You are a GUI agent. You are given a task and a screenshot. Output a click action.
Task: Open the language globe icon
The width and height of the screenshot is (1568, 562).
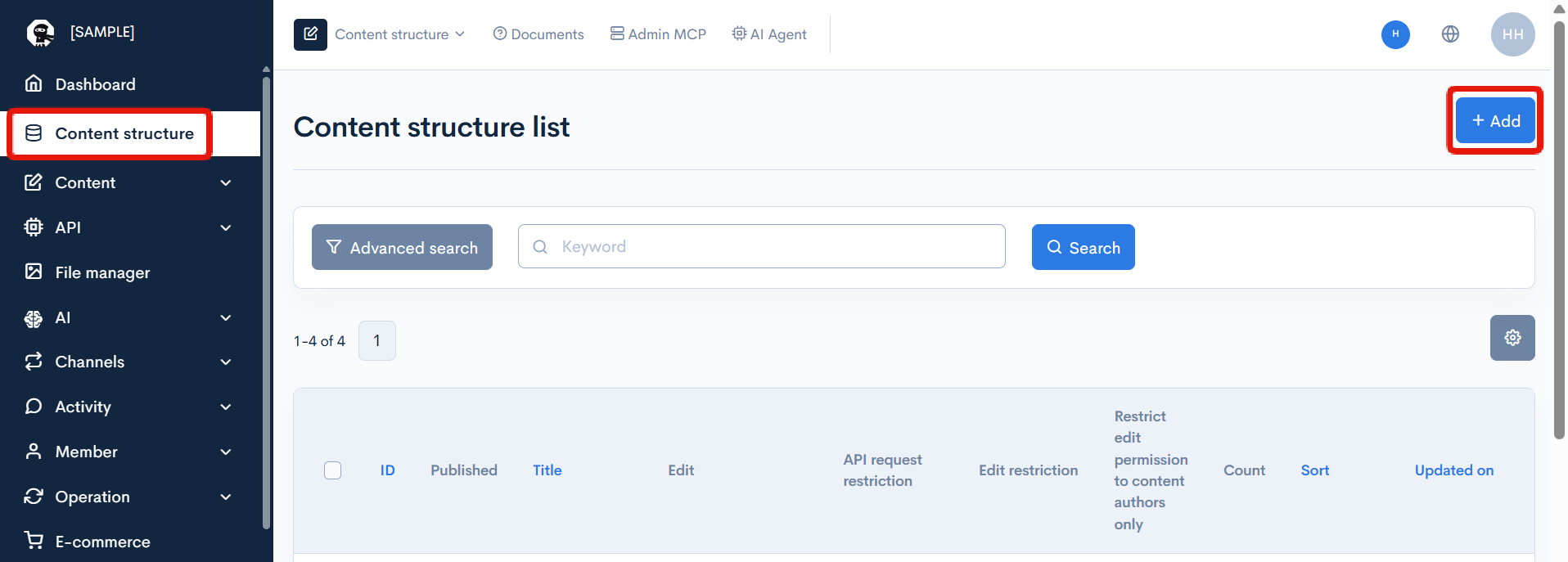[x=1450, y=34]
